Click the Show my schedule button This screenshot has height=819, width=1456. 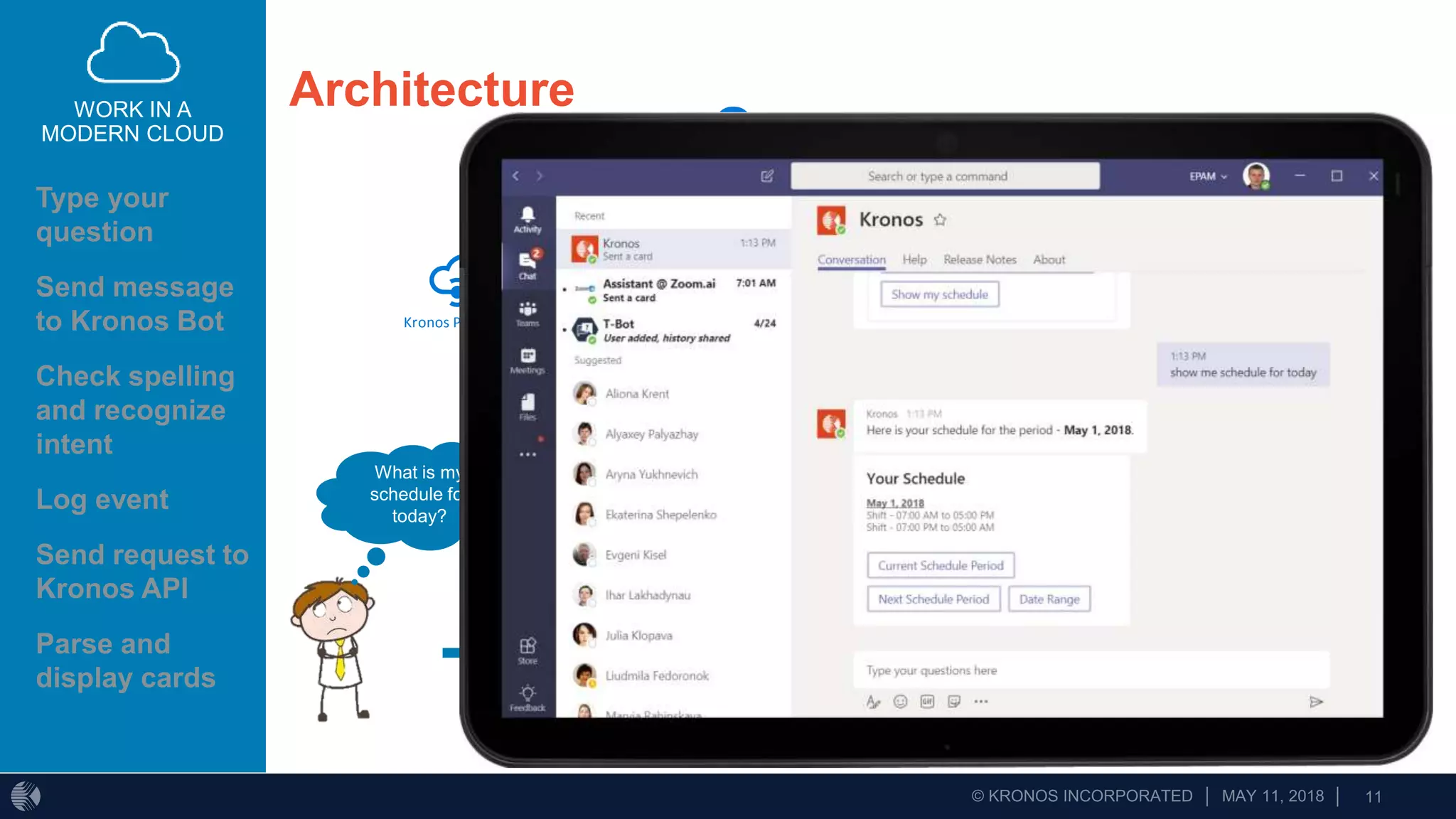pyautogui.click(x=939, y=294)
